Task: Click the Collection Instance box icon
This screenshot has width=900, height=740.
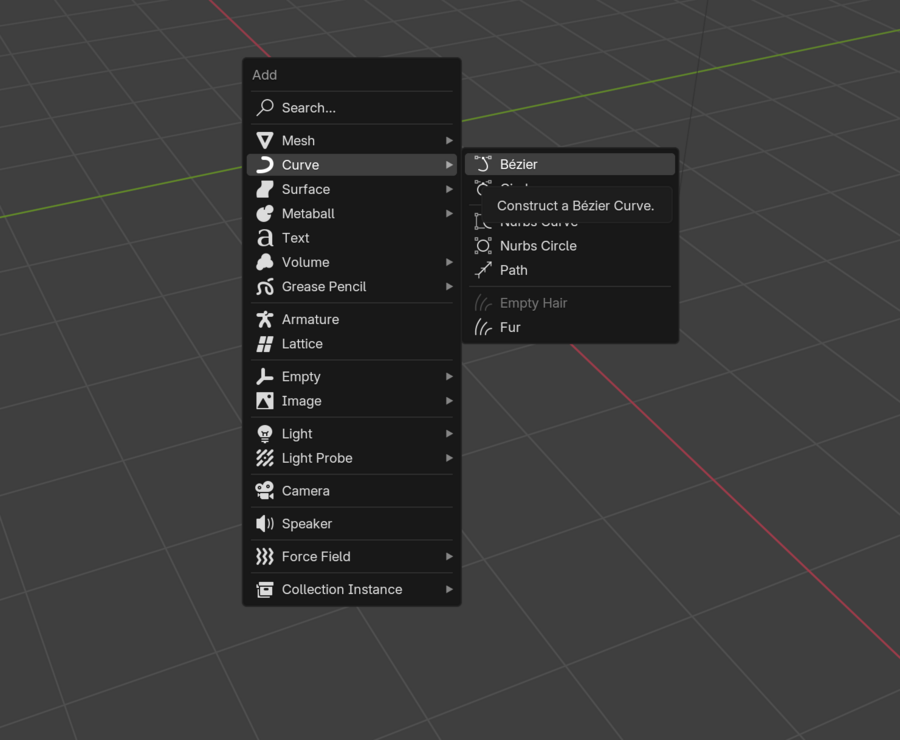Action: pos(265,589)
